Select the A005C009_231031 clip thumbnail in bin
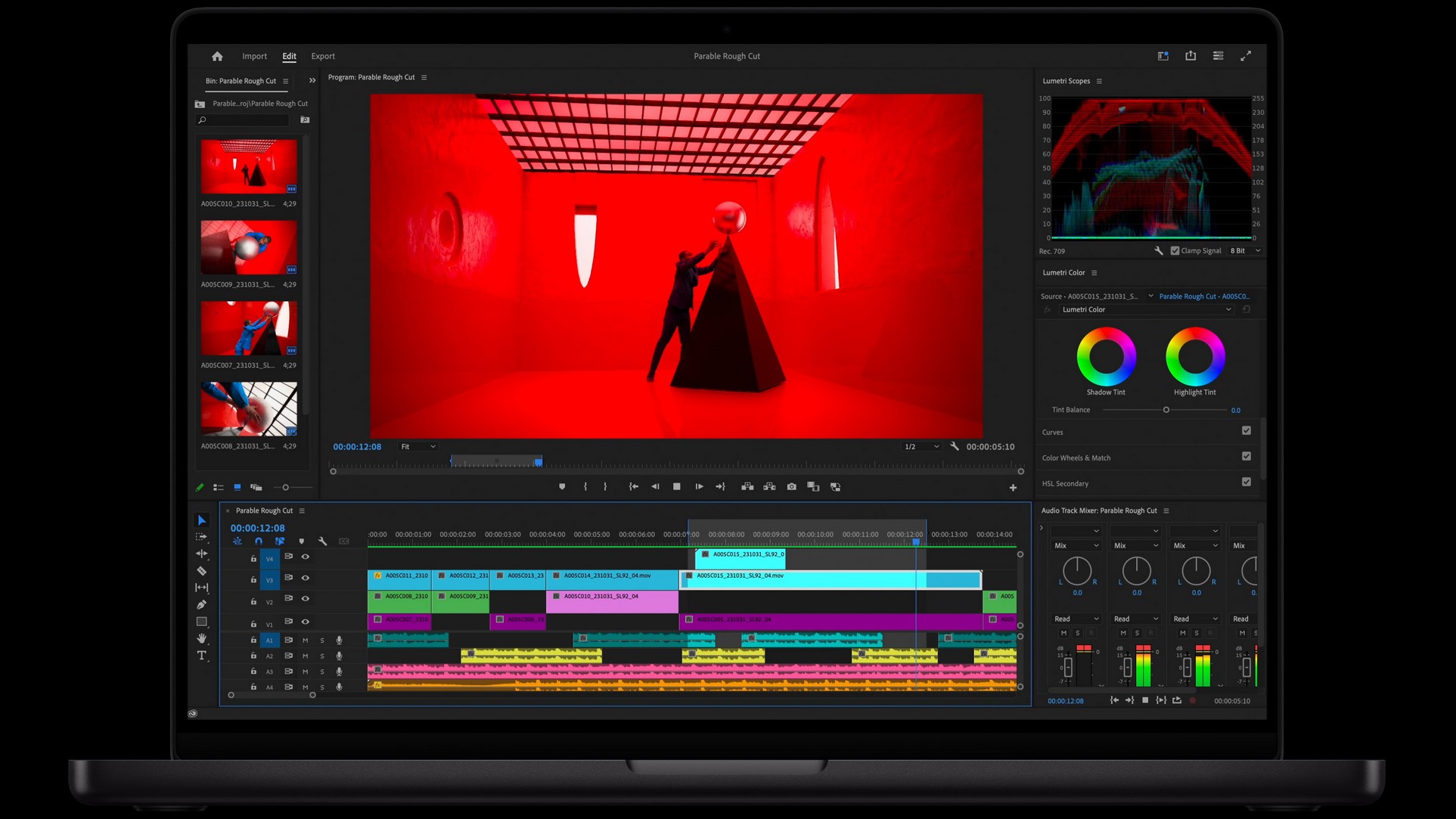Image resolution: width=1456 pixels, height=819 pixels. pos(249,247)
